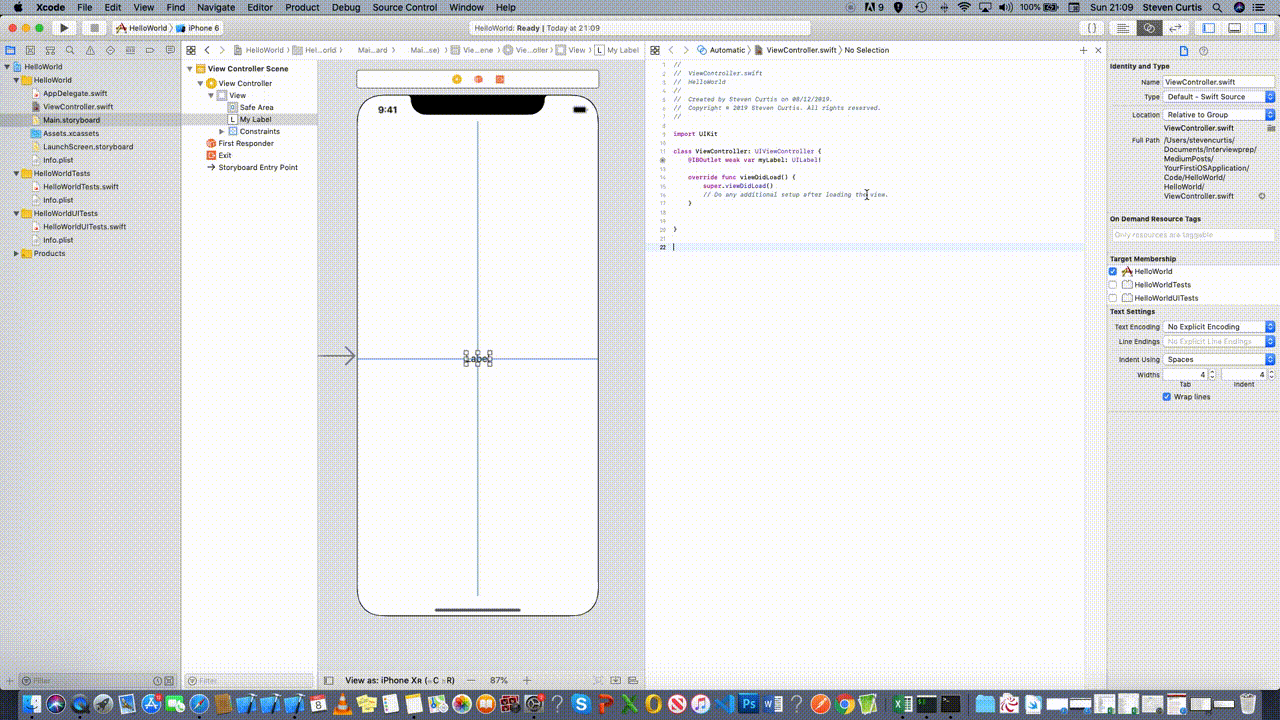This screenshot has width=1280, height=720.
Task: Edit the file Name field
Action: 1219,82
